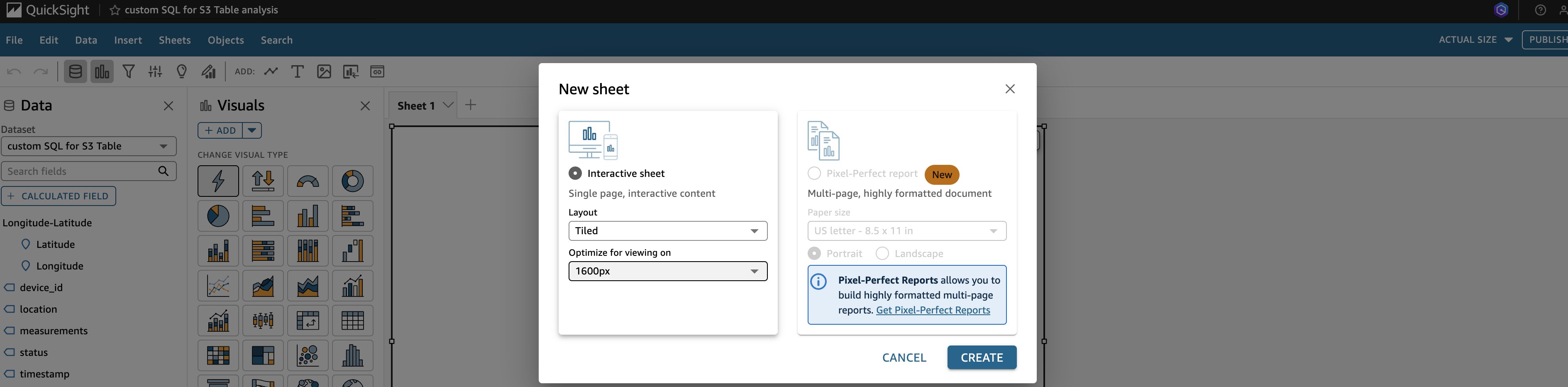Select the Interactive sheet radio button

574,174
